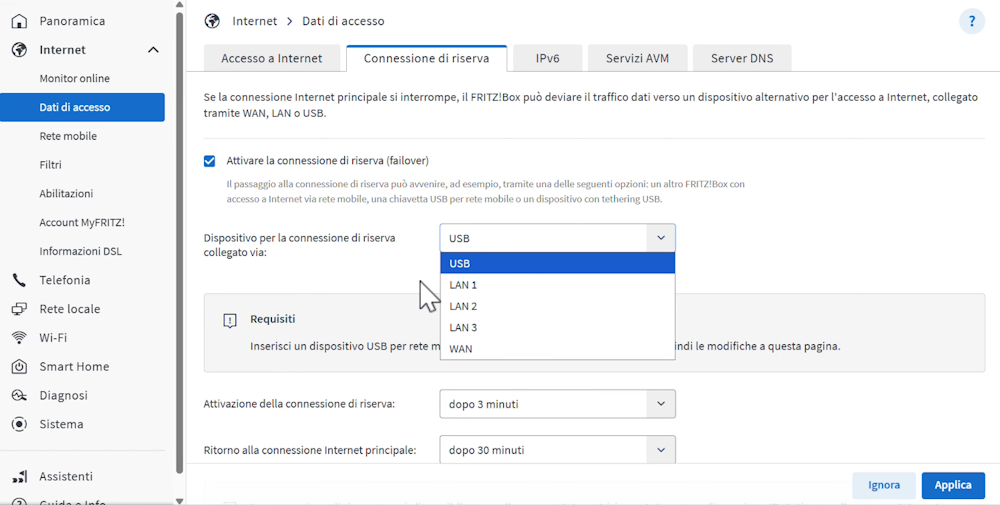Click the Sistema icon

19,424
